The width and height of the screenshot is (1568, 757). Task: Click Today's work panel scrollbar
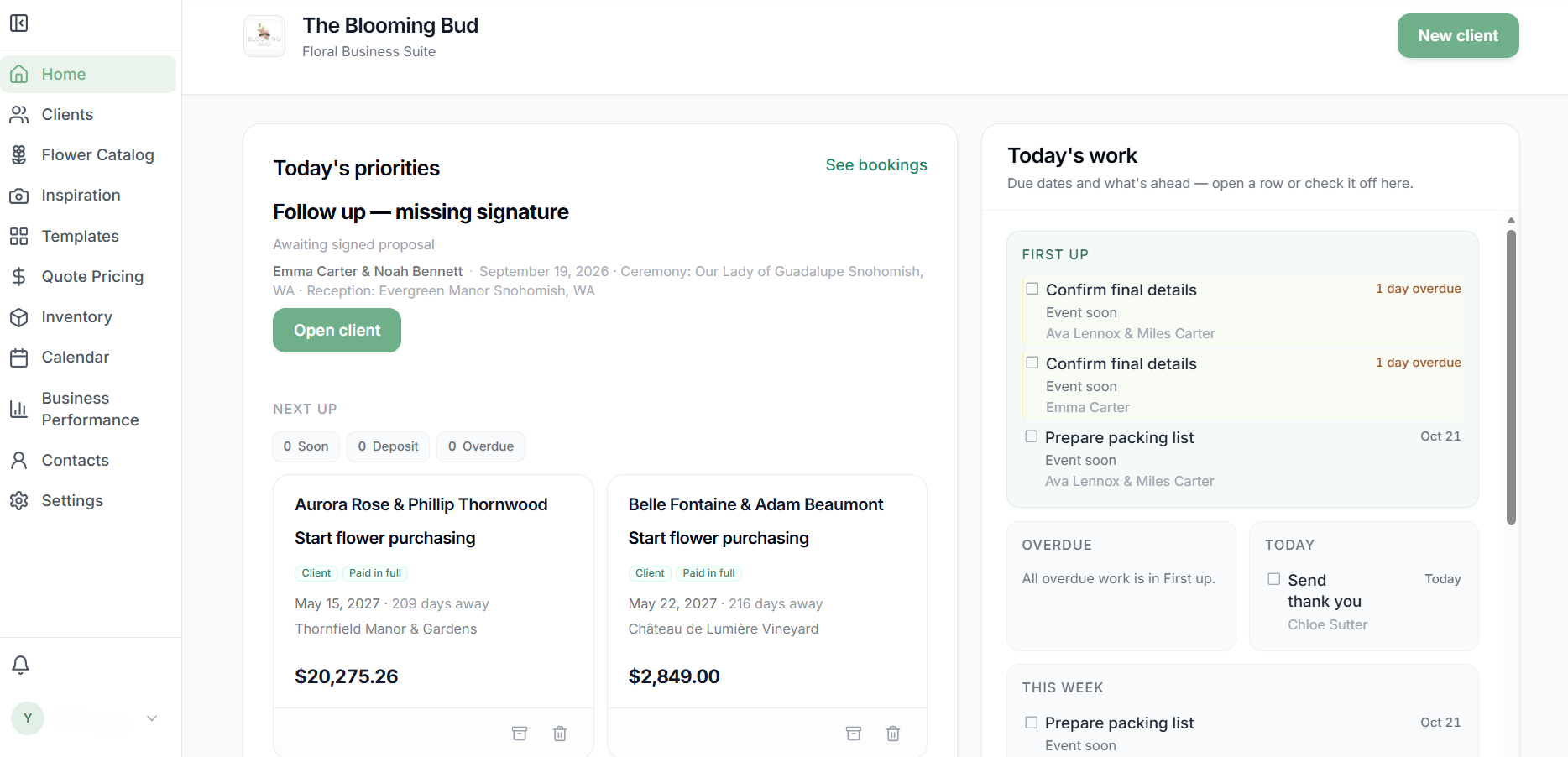[x=1511, y=377]
